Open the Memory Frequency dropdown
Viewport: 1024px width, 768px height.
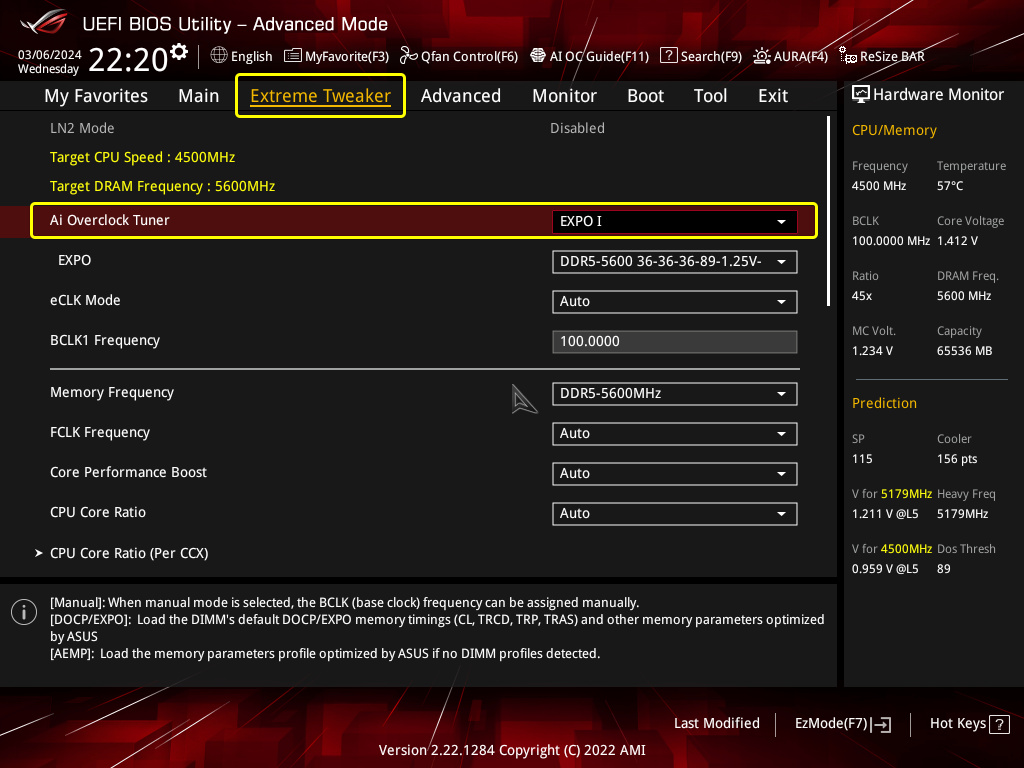coord(675,393)
